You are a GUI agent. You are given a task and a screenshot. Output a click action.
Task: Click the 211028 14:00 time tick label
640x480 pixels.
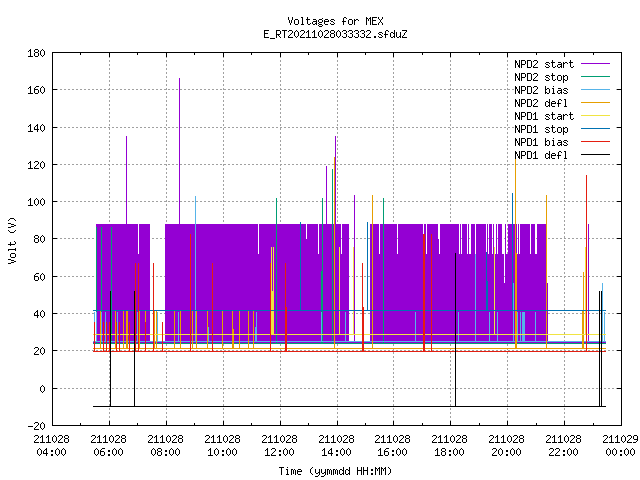pyautogui.click(x=336, y=446)
